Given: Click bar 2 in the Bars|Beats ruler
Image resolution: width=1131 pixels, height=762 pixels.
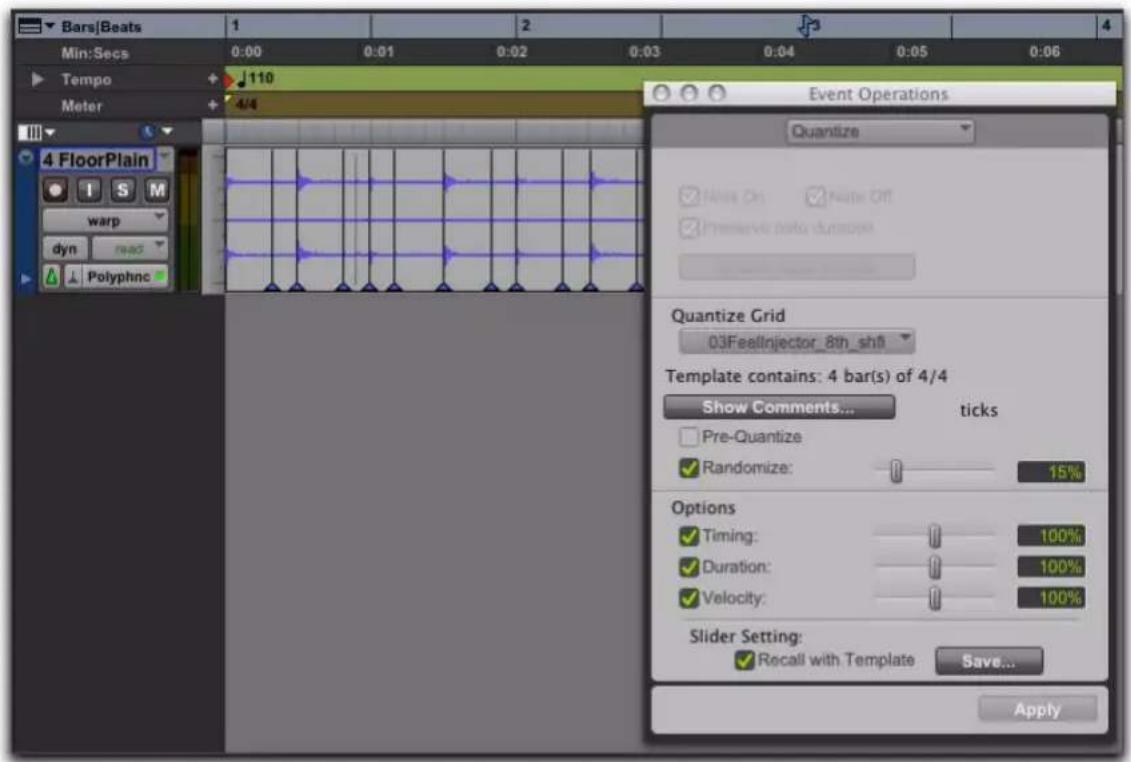Looking at the screenshot, I should (526, 25).
